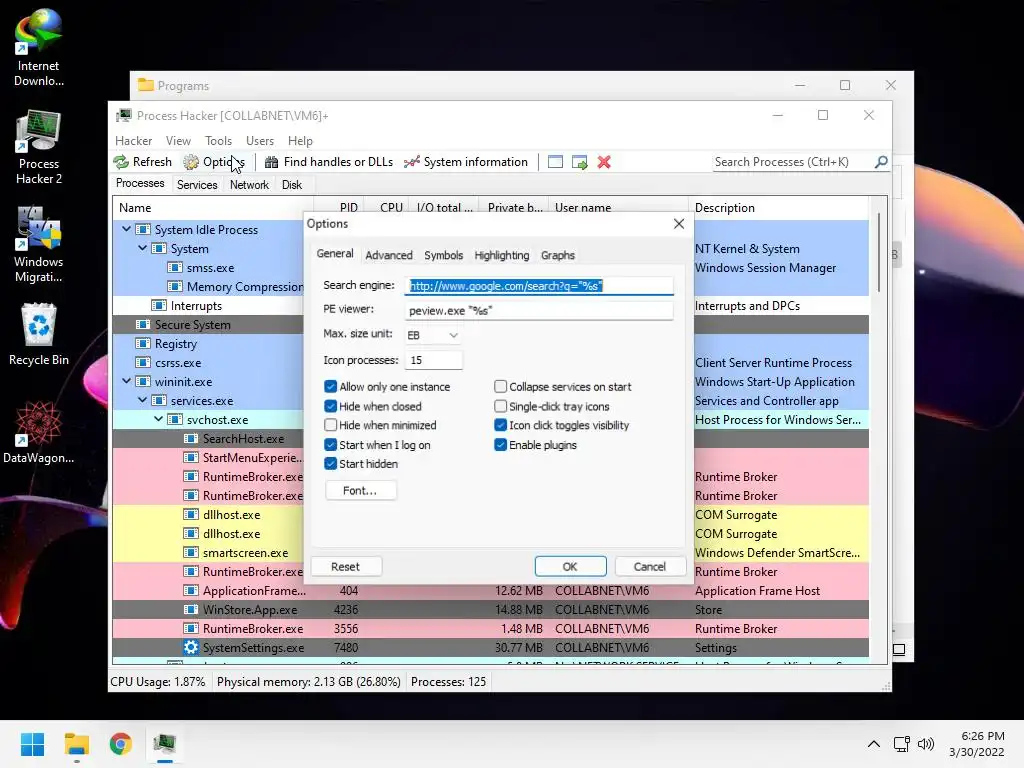Click the PE viewer field

pyautogui.click(x=539, y=311)
